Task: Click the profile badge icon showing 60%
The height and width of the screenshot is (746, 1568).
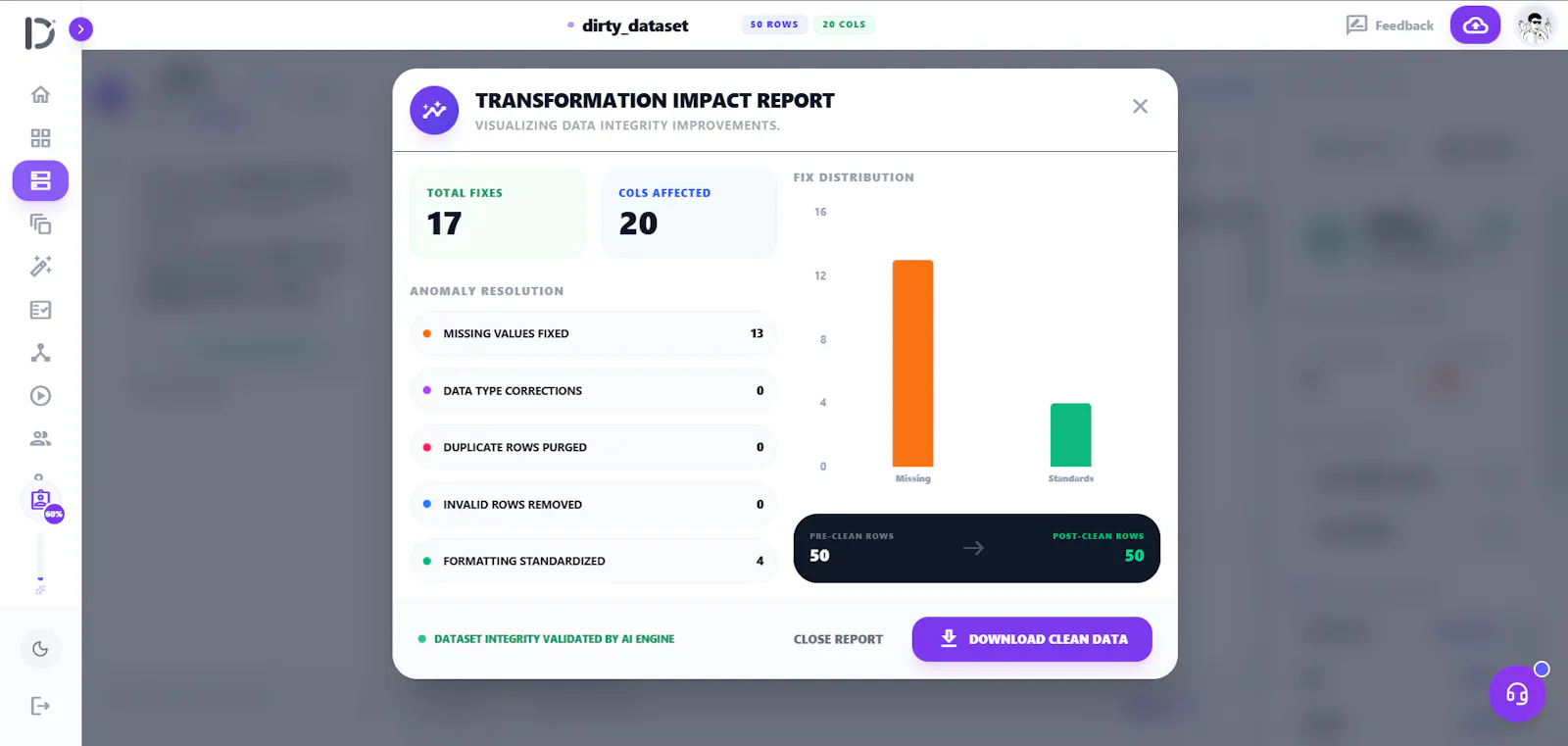Action: click(x=42, y=502)
